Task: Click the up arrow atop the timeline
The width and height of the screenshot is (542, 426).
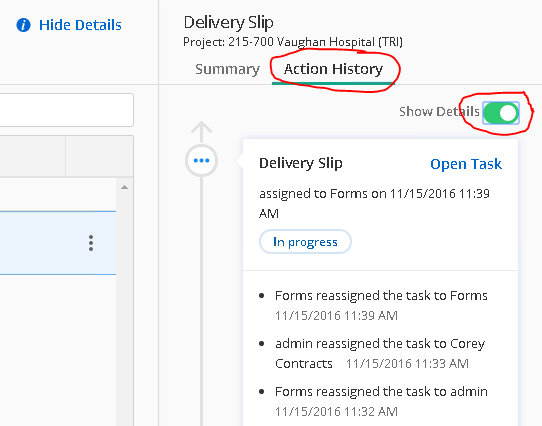Action: (x=202, y=131)
